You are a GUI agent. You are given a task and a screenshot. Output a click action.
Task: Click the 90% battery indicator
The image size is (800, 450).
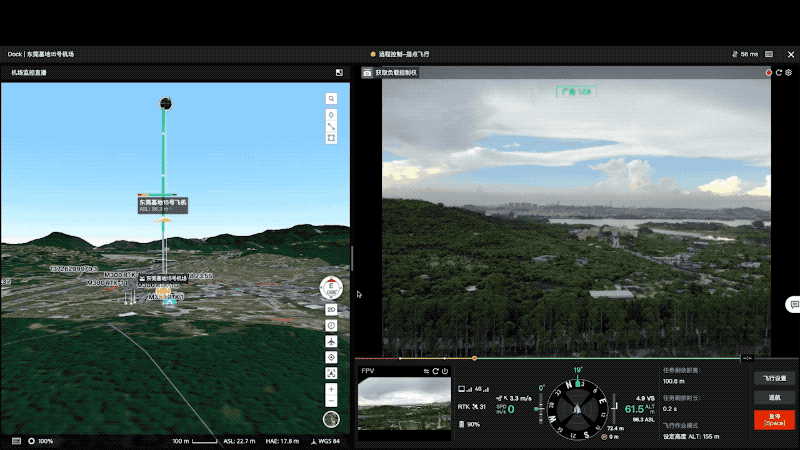(x=469, y=424)
